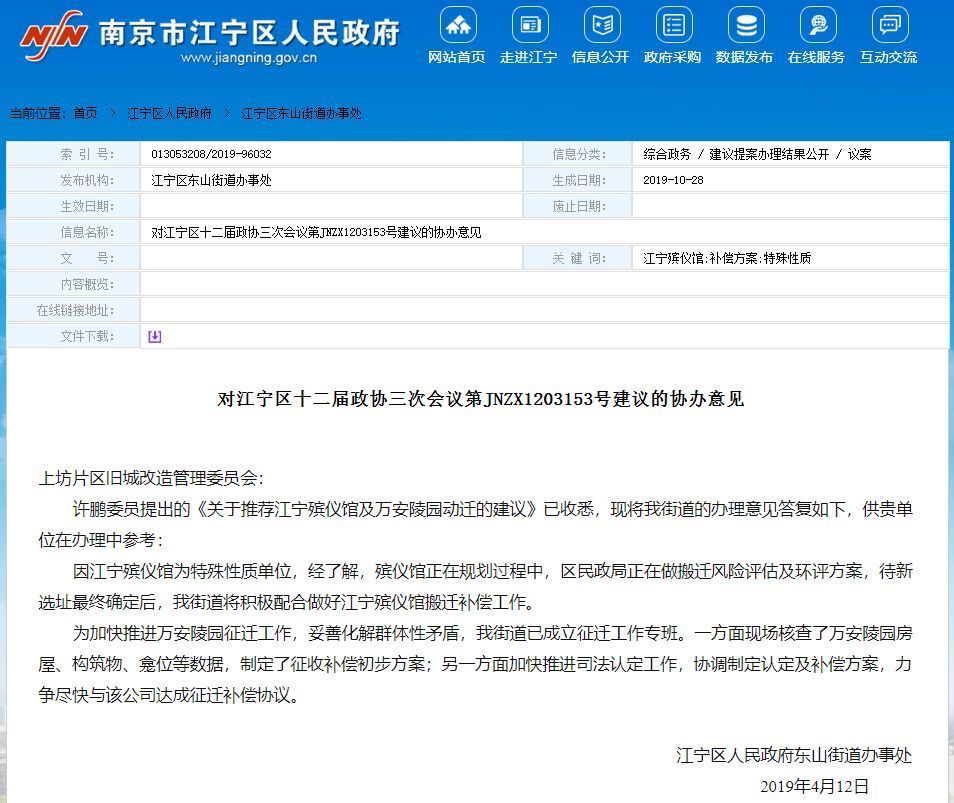Viewport: 954px width, 803px height.
Task: Select index number 013053208/2019-96032
Action: click(211, 155)
